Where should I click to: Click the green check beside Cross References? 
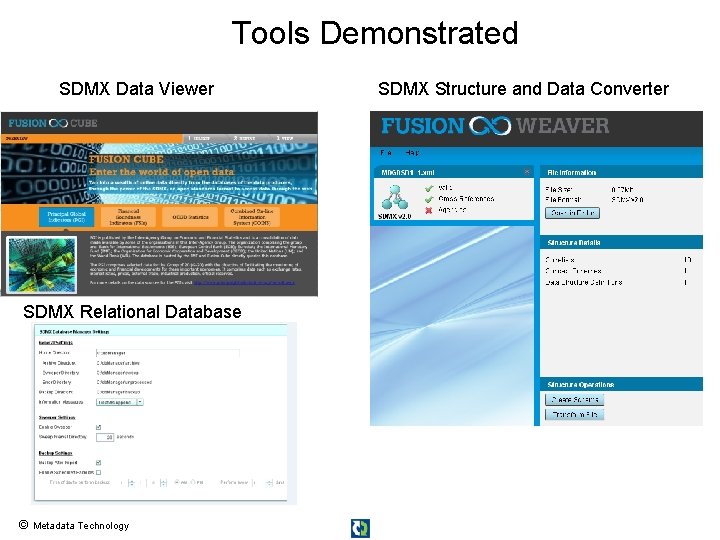[429, 199]
